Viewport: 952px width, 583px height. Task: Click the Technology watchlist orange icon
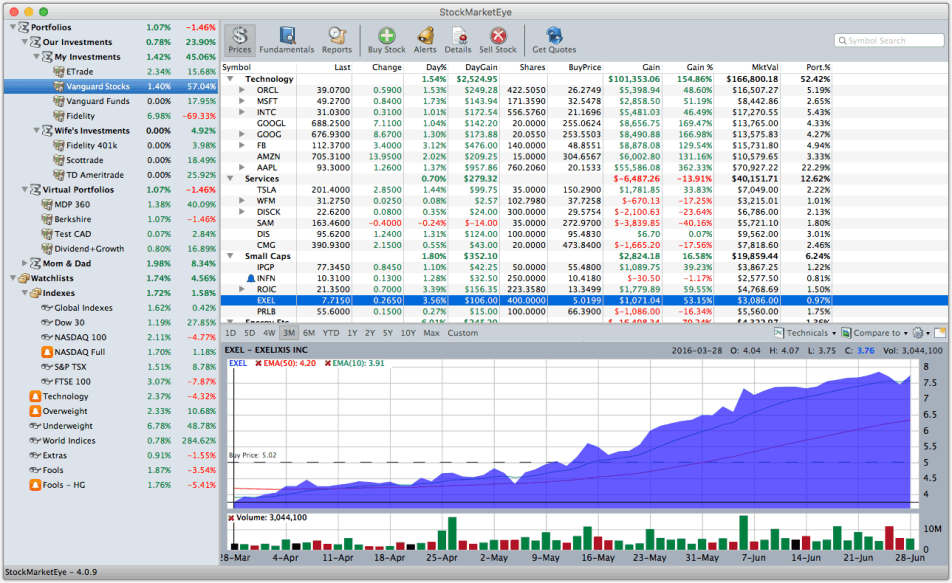tap(35, 397)
